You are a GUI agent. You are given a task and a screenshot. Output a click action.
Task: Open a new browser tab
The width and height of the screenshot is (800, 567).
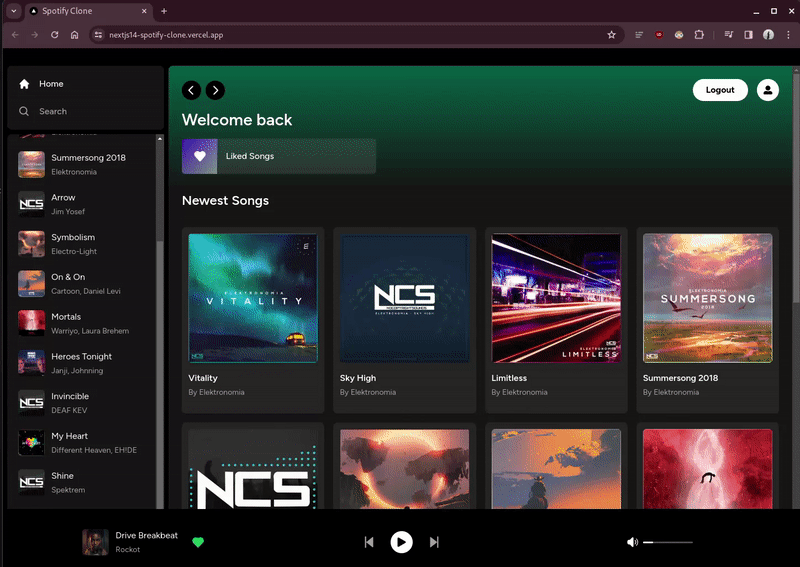[164, 11]
